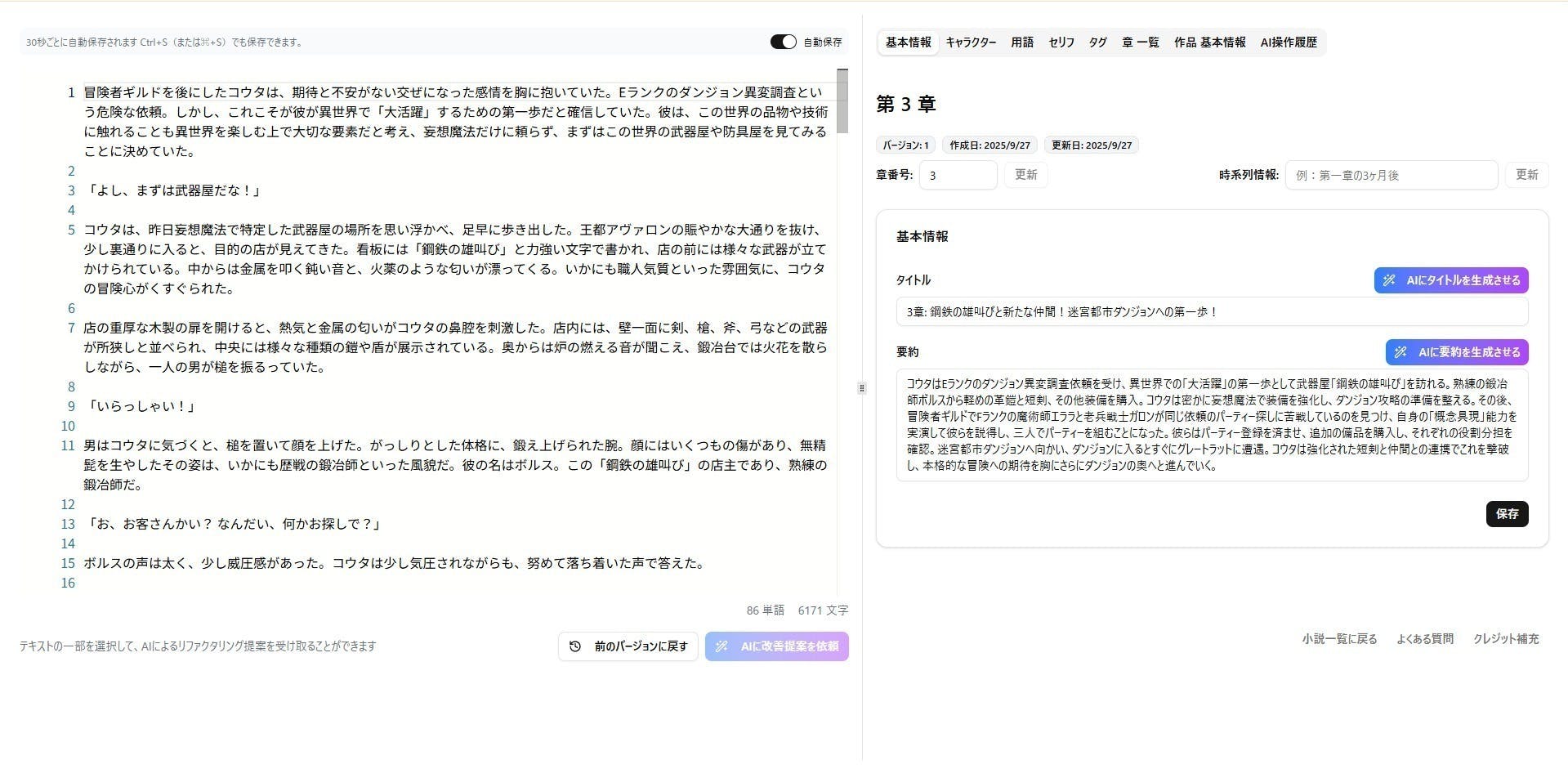Click the 保存 button

pyautogui.click(x=1506, y=514)
